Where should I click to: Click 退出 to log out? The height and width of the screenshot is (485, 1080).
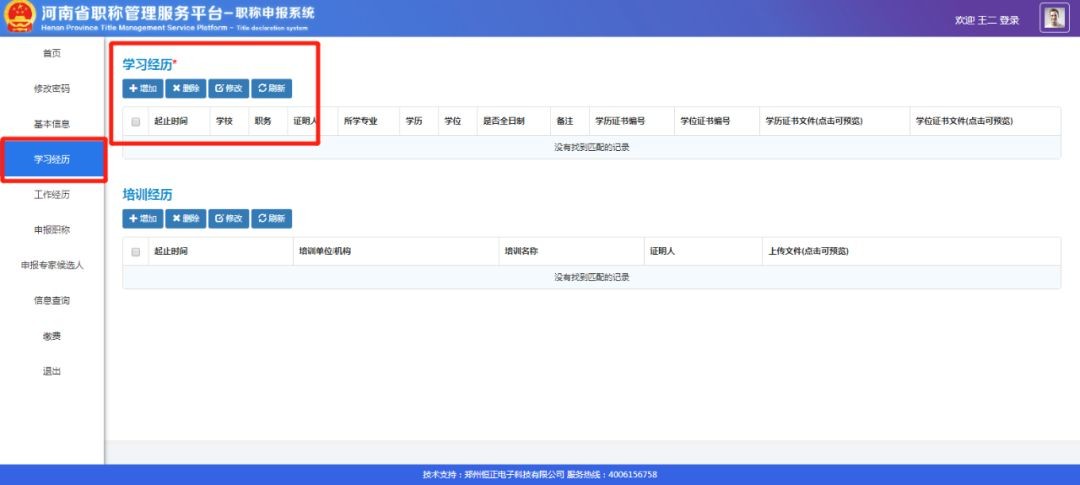(52, 371)
